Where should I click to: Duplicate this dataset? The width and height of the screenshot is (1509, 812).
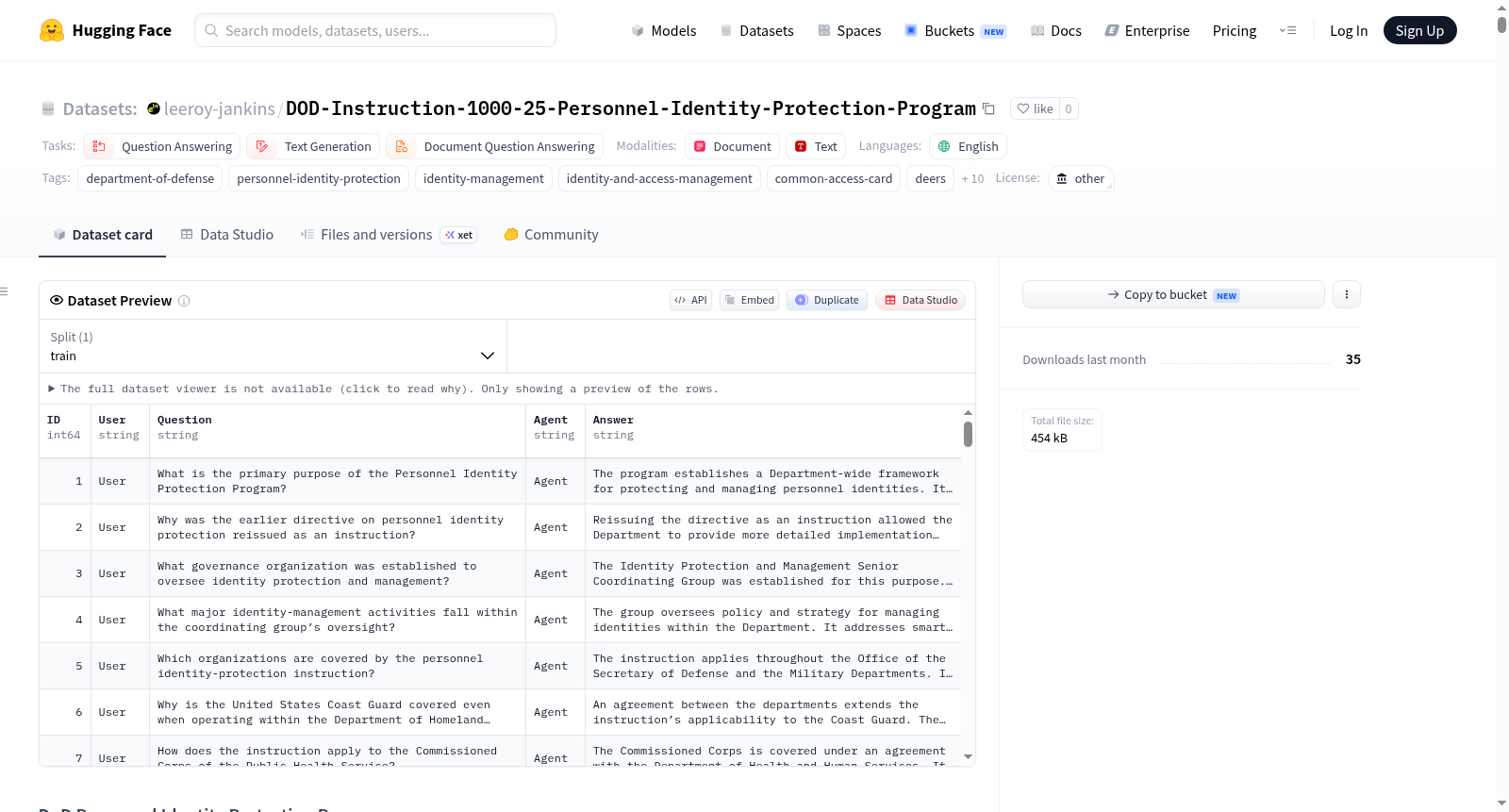coord(826,300)
